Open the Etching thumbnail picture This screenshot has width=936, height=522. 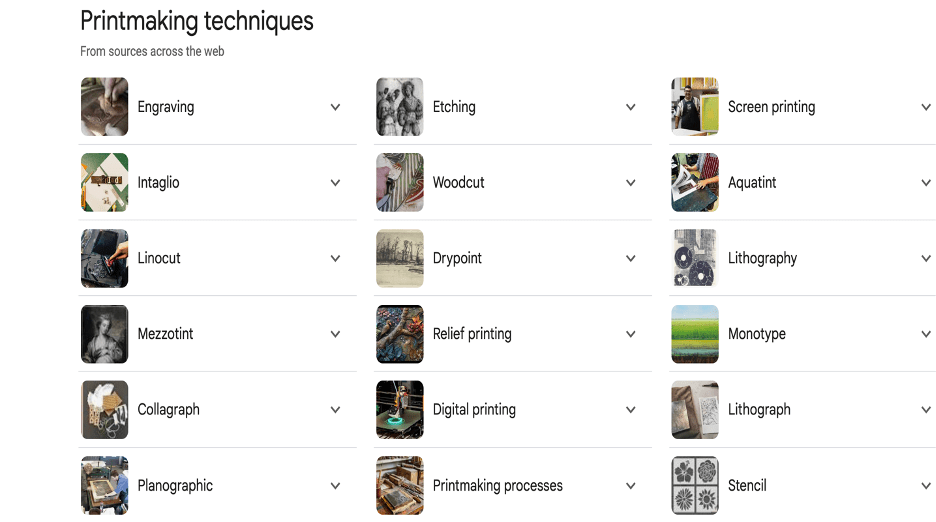point(400,107)
